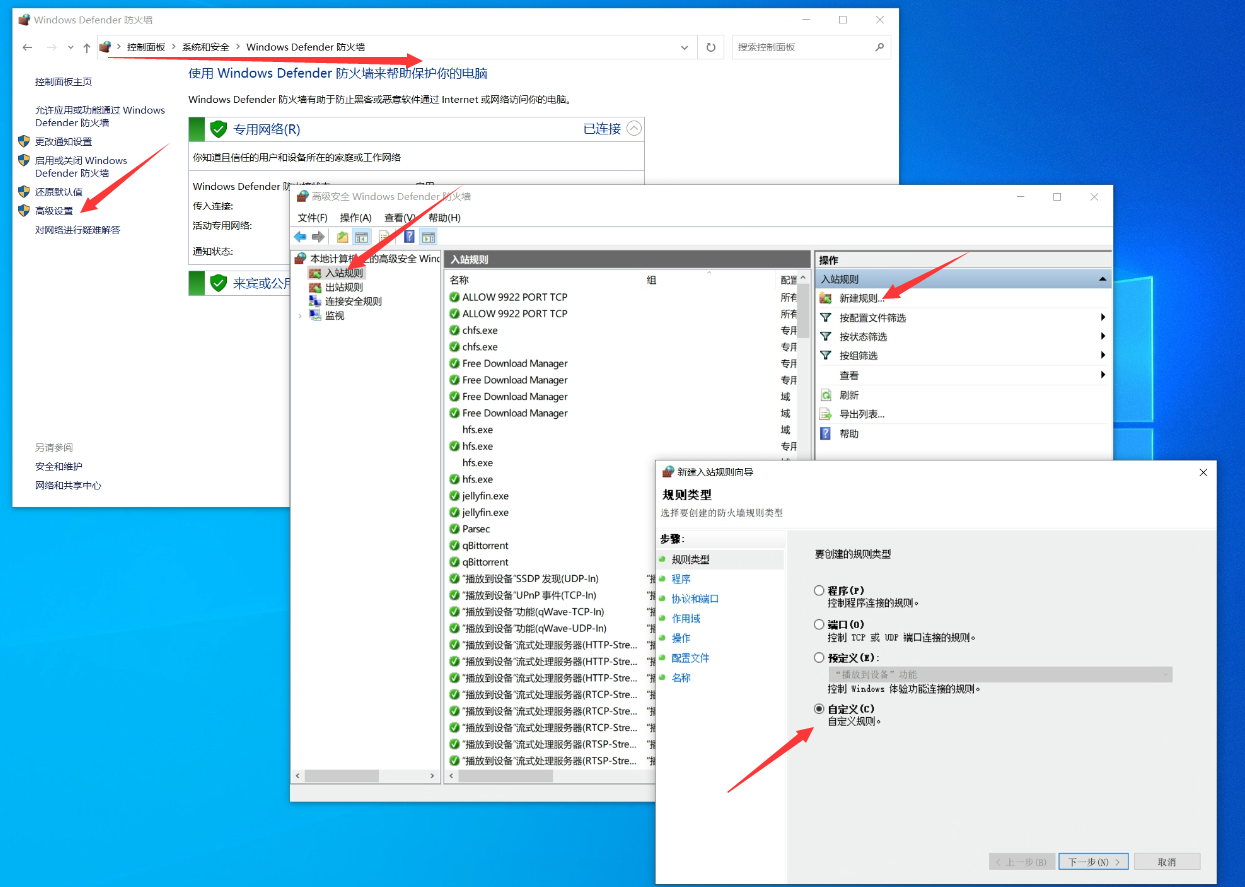Go back using the MMC toolbar back arrow
Viewport: 1245px width, 887px height.
point(300,237)
